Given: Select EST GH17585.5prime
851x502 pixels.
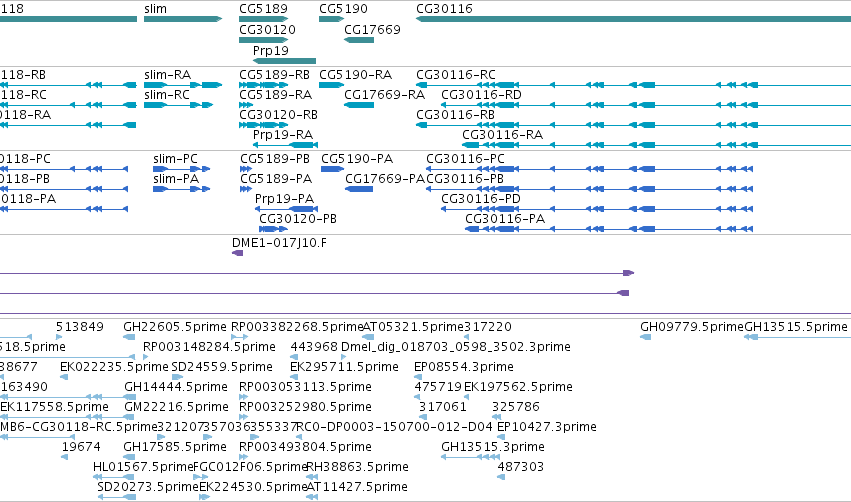Looking at the screenshot, I should pos(174,447).
